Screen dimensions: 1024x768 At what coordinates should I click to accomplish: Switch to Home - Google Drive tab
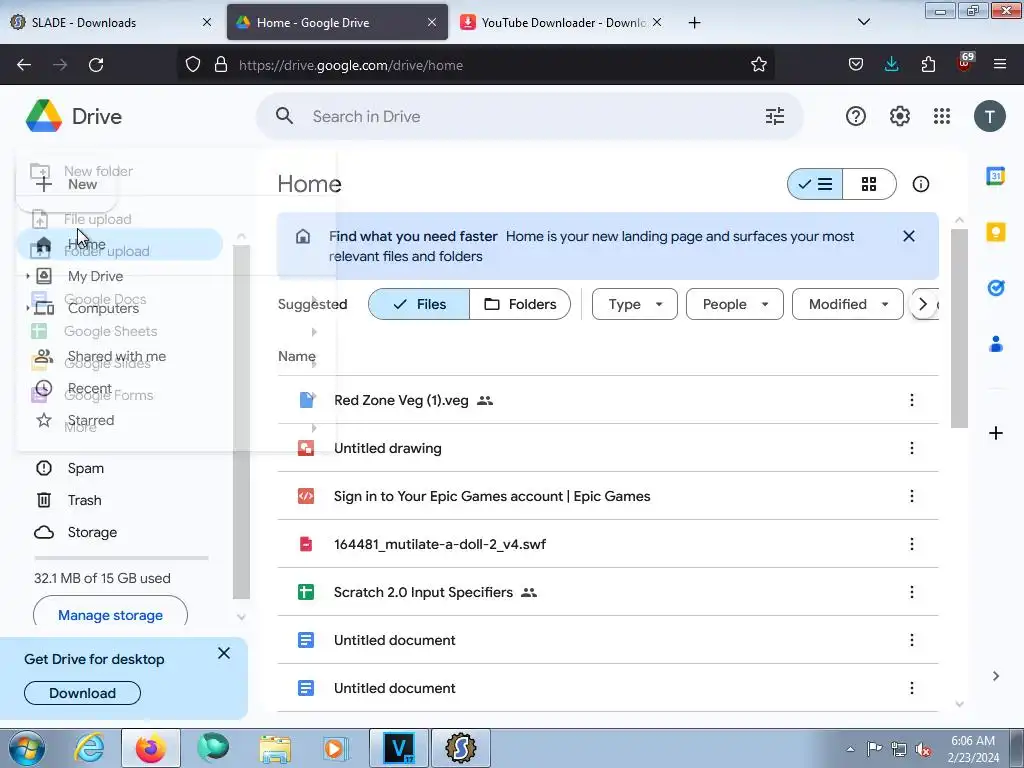point(337,22)
